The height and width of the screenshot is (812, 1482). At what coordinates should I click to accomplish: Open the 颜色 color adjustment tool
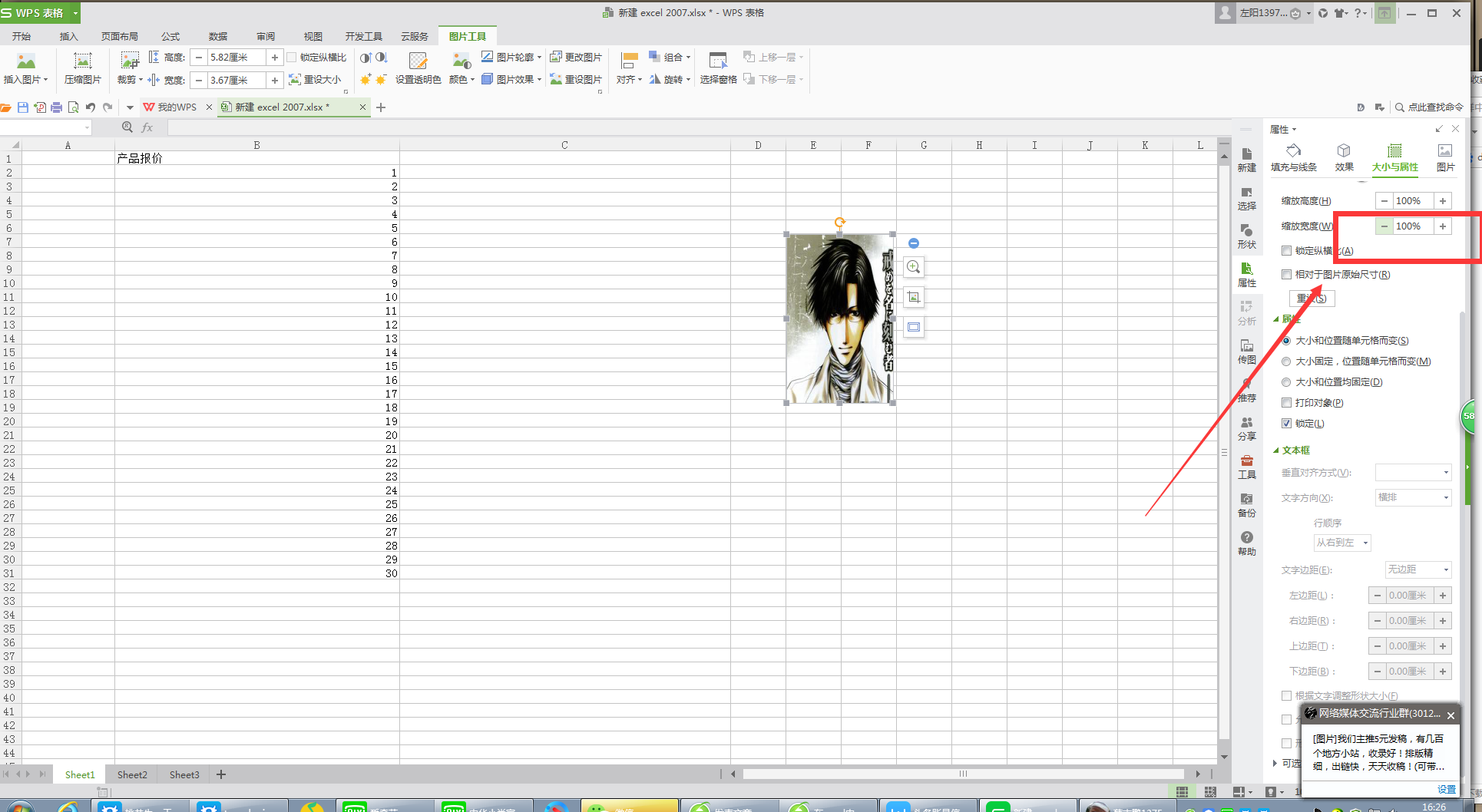click(461, 68)
